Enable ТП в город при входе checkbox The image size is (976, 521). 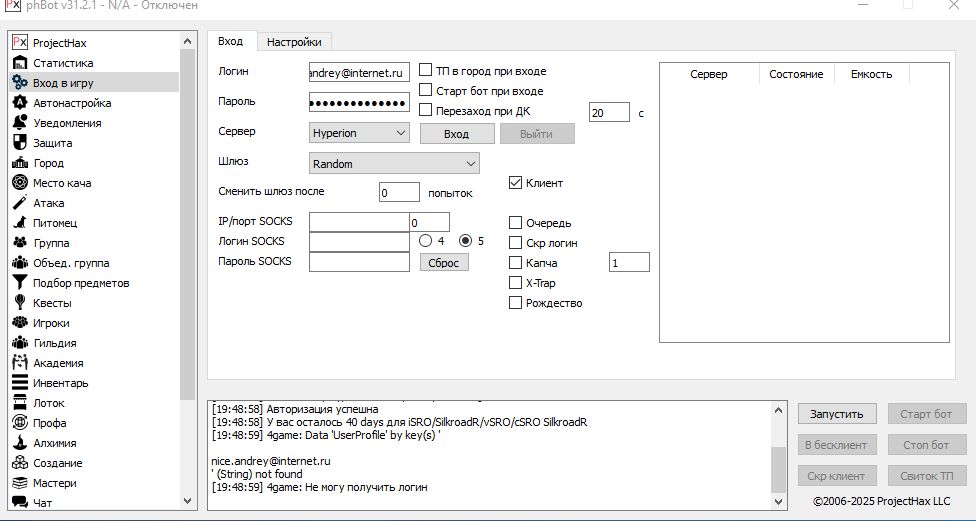click(426, 71)
